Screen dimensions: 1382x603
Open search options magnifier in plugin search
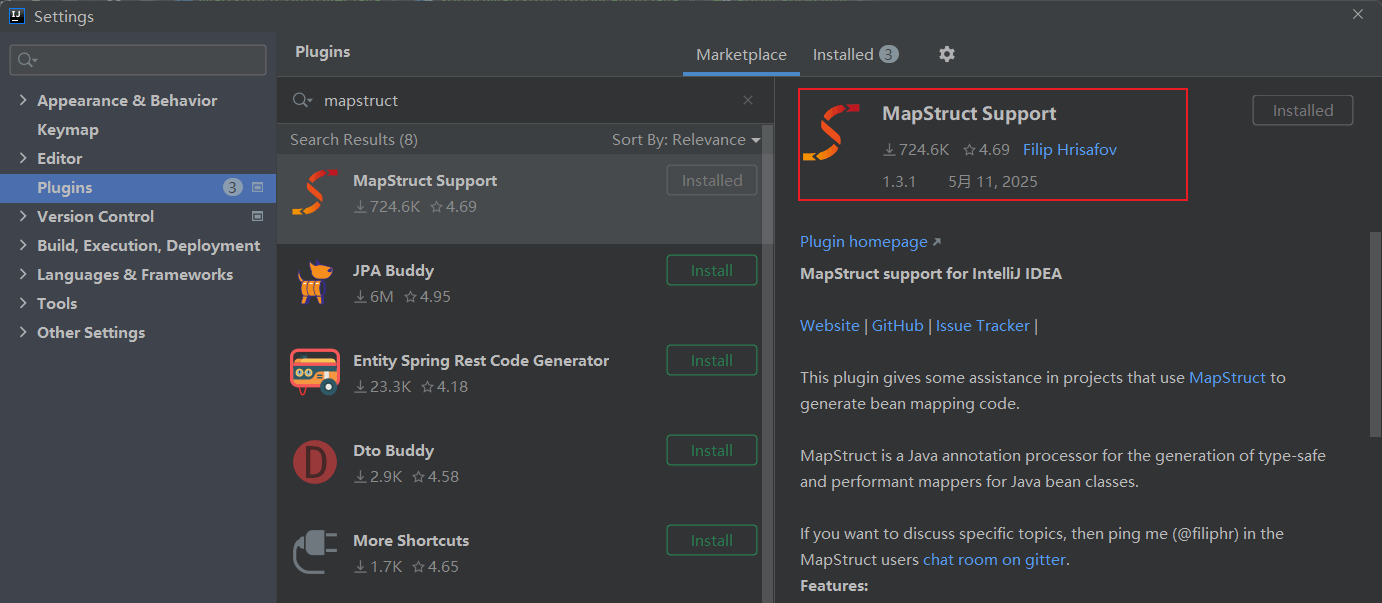point(302,100)
